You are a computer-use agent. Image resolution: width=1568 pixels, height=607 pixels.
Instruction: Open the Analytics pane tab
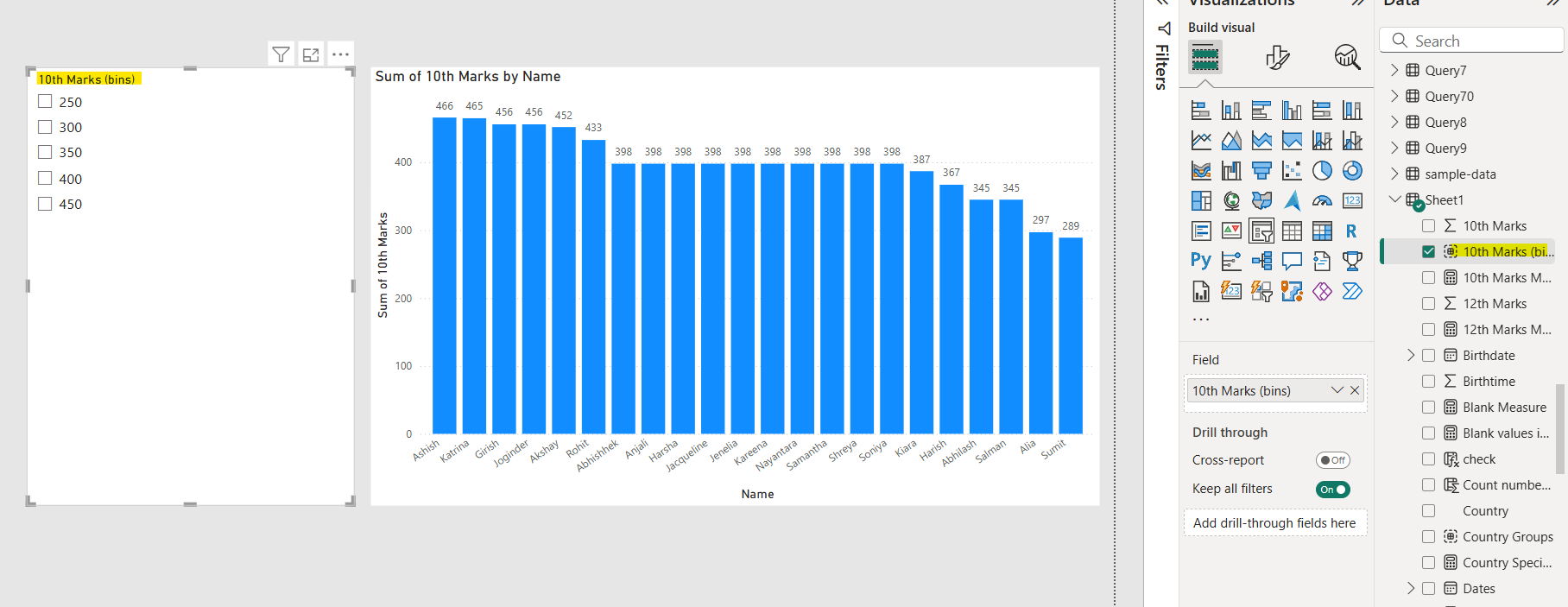point(1347,58)
